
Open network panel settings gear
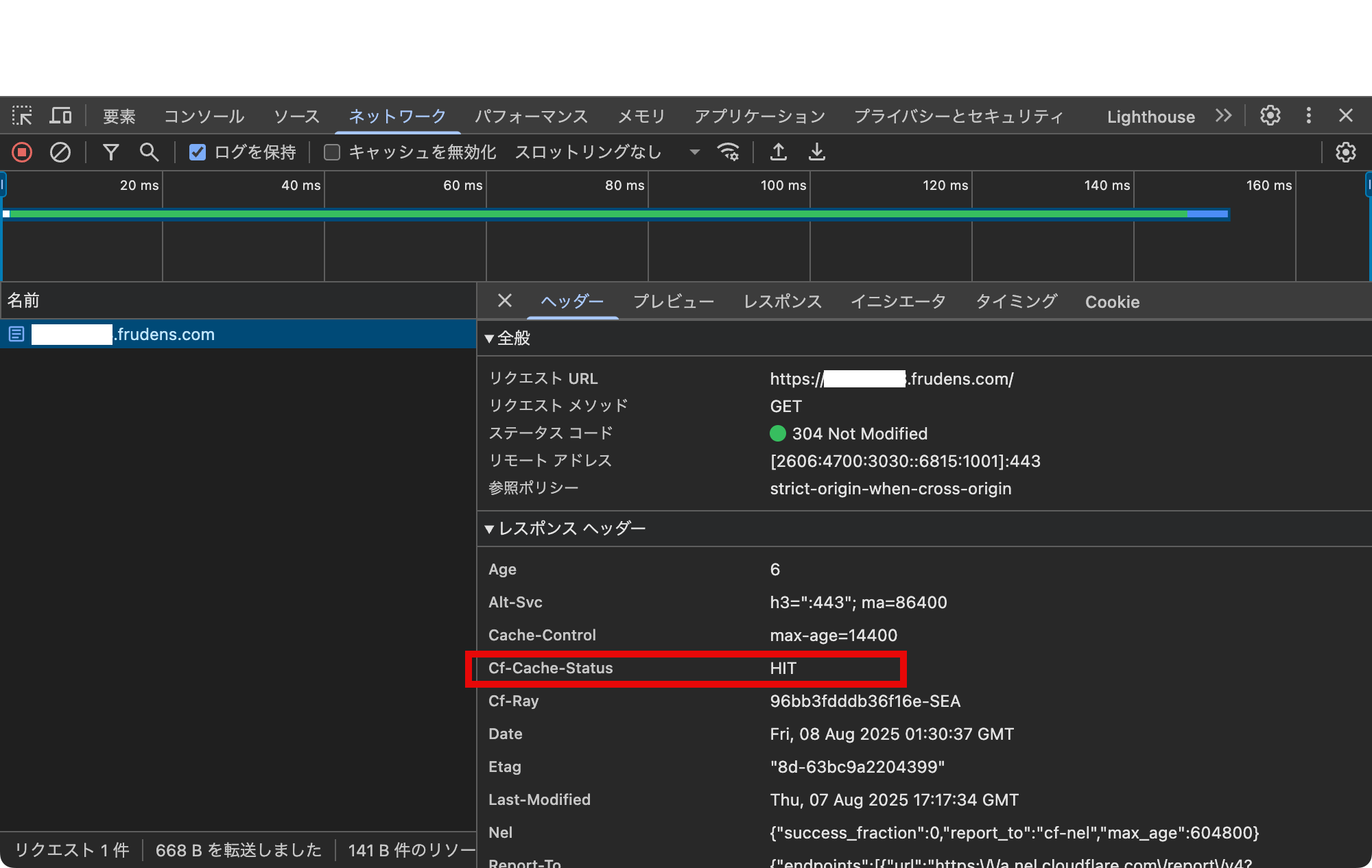1346,152
